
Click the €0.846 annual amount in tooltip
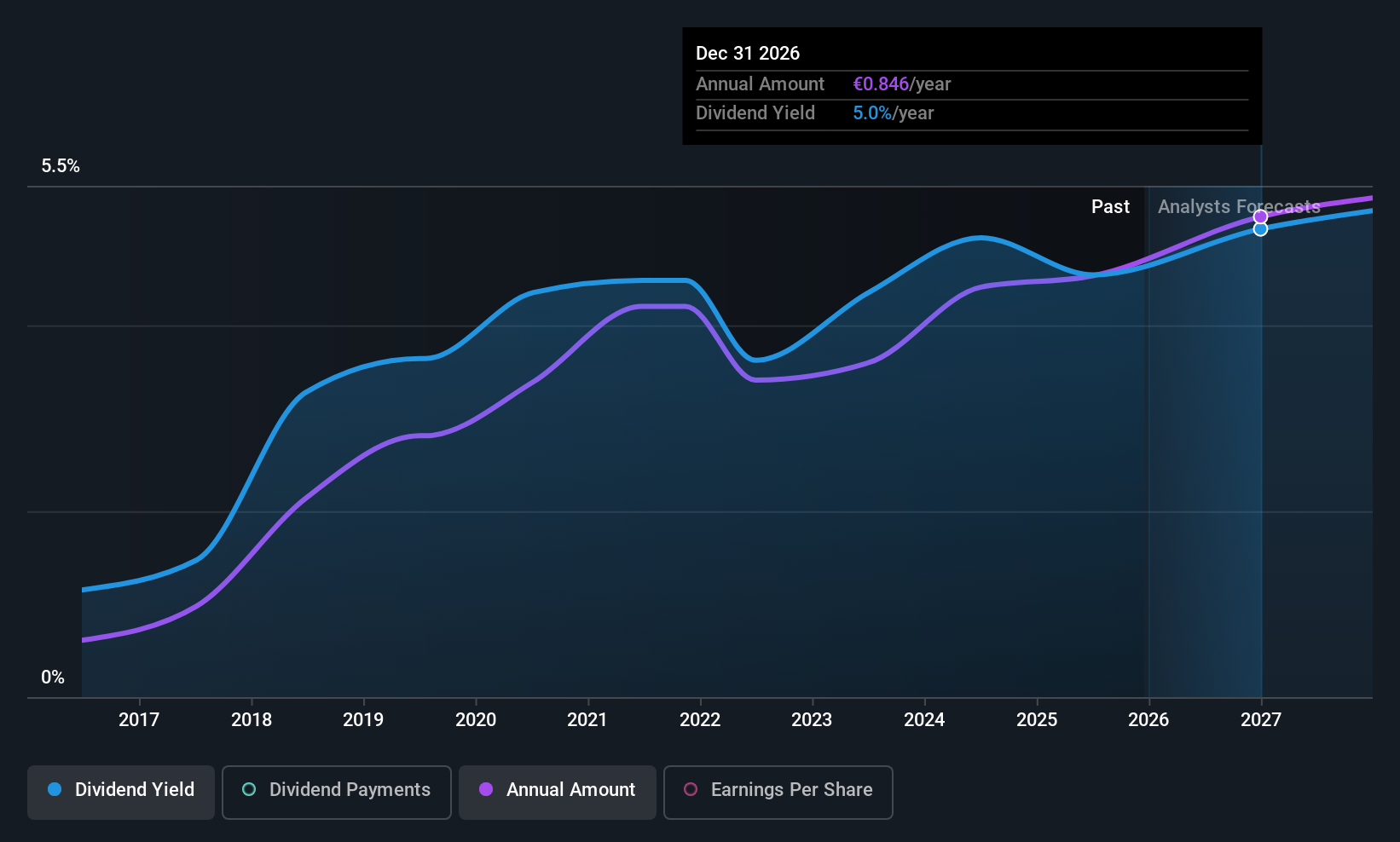tap(881, 84)
